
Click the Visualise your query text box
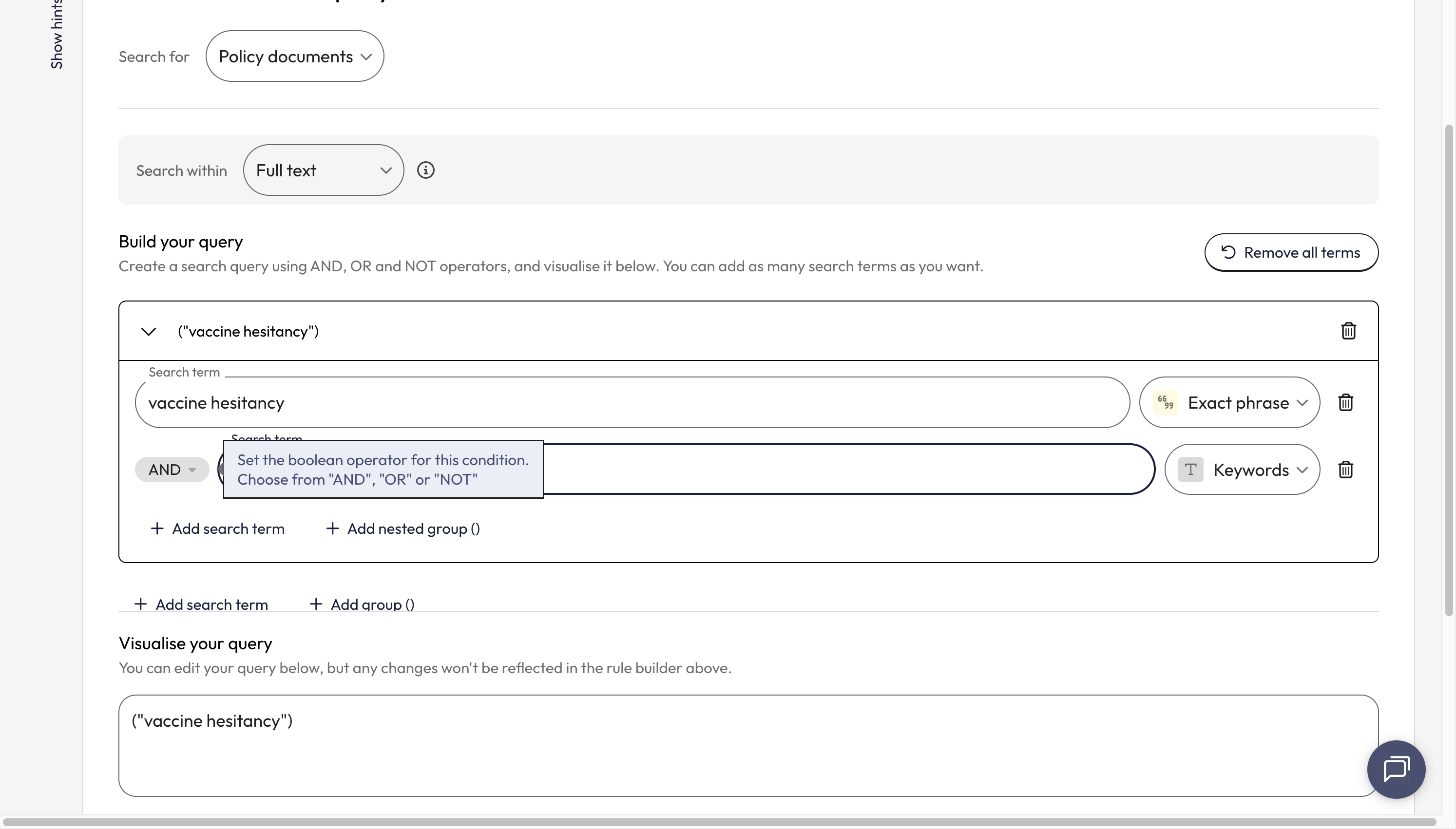pos(748,745)
